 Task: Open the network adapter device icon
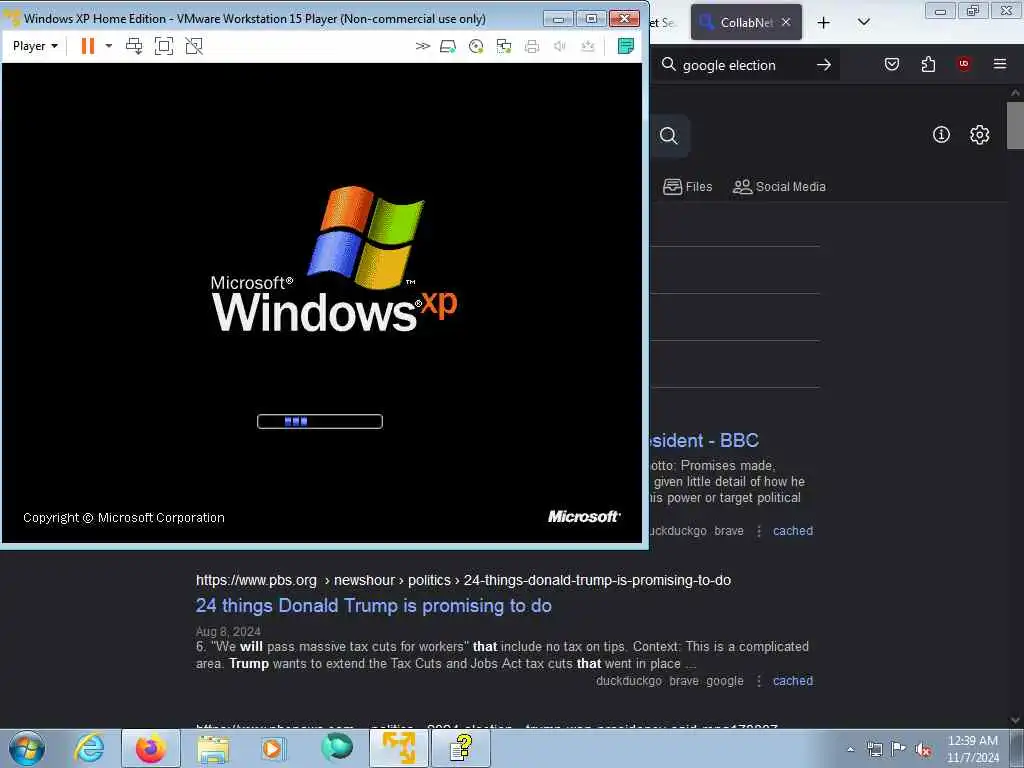tap(504, 46)
